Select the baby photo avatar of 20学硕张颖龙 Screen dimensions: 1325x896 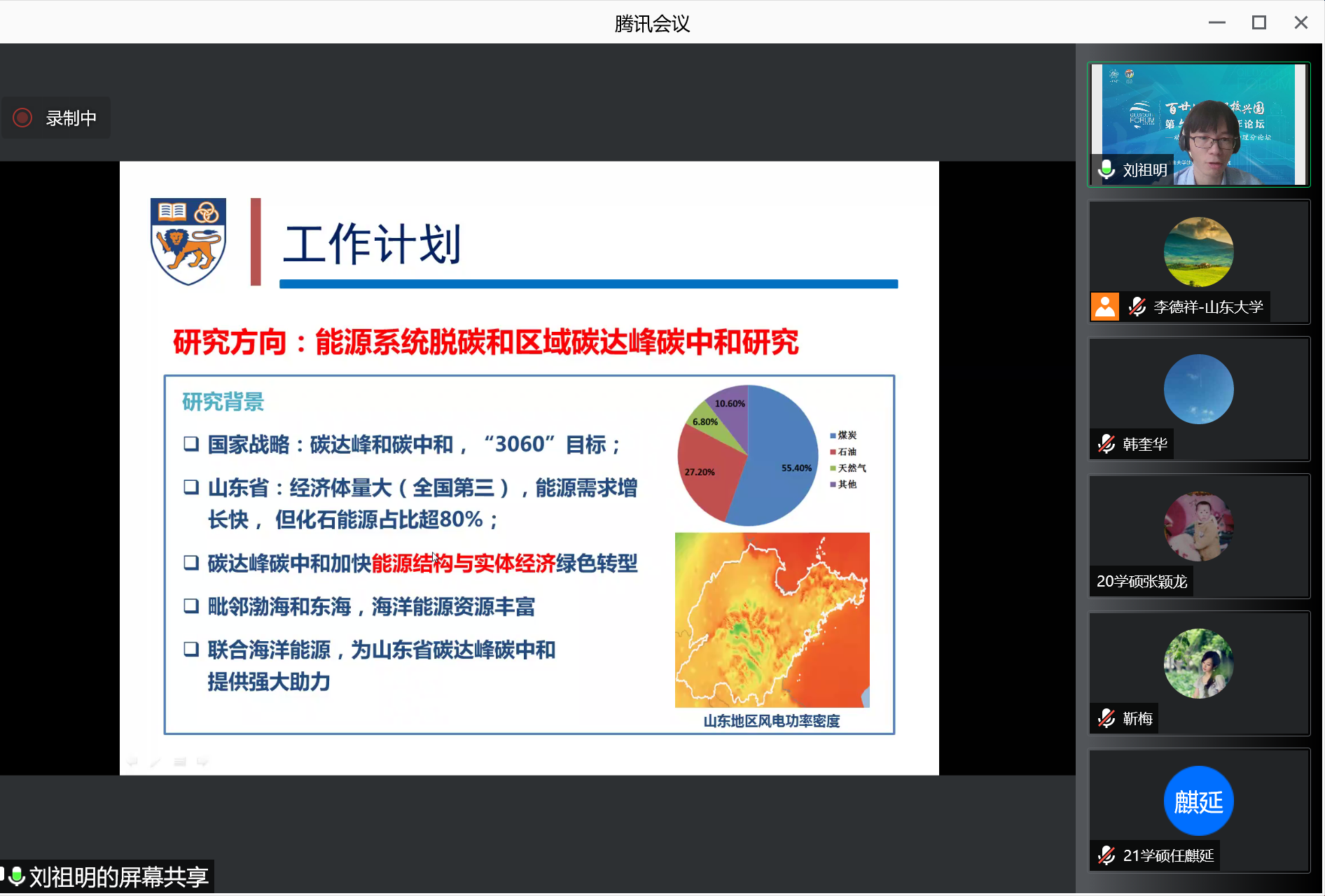(x=1198, y=526)
